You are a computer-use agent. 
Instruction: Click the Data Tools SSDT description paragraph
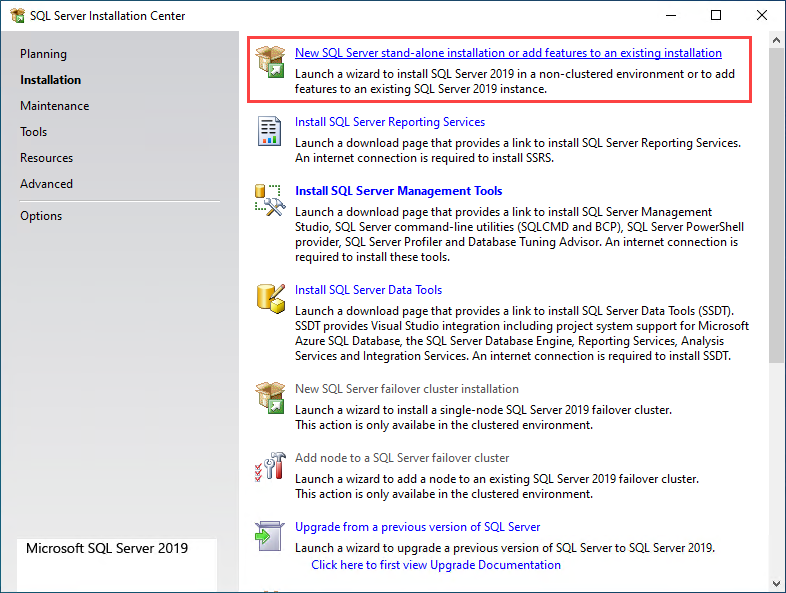pyautogui.click(x=522, y=333)
